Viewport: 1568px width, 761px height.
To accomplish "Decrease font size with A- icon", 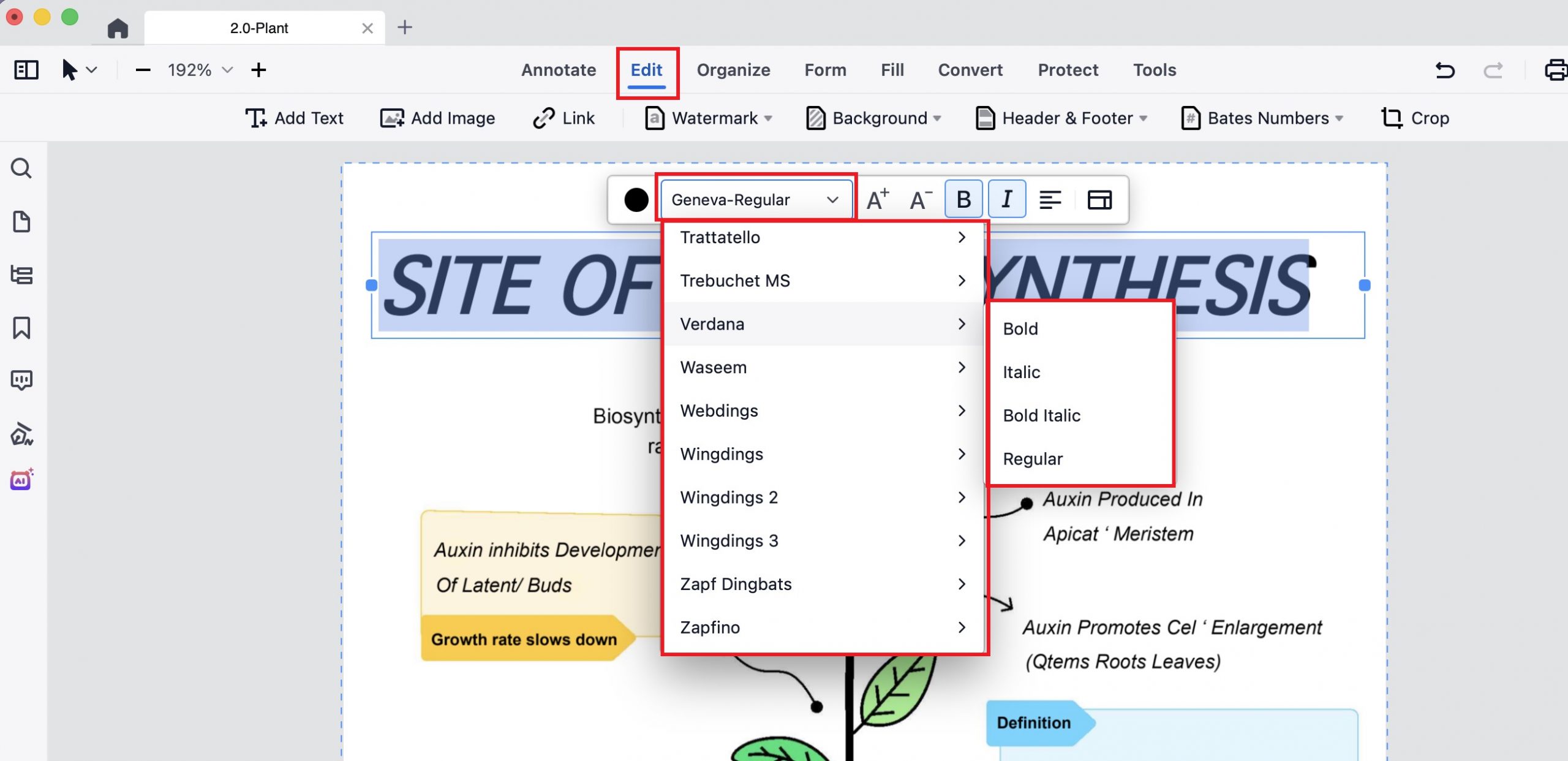I will pyautogui.click(x=921, y=199).
